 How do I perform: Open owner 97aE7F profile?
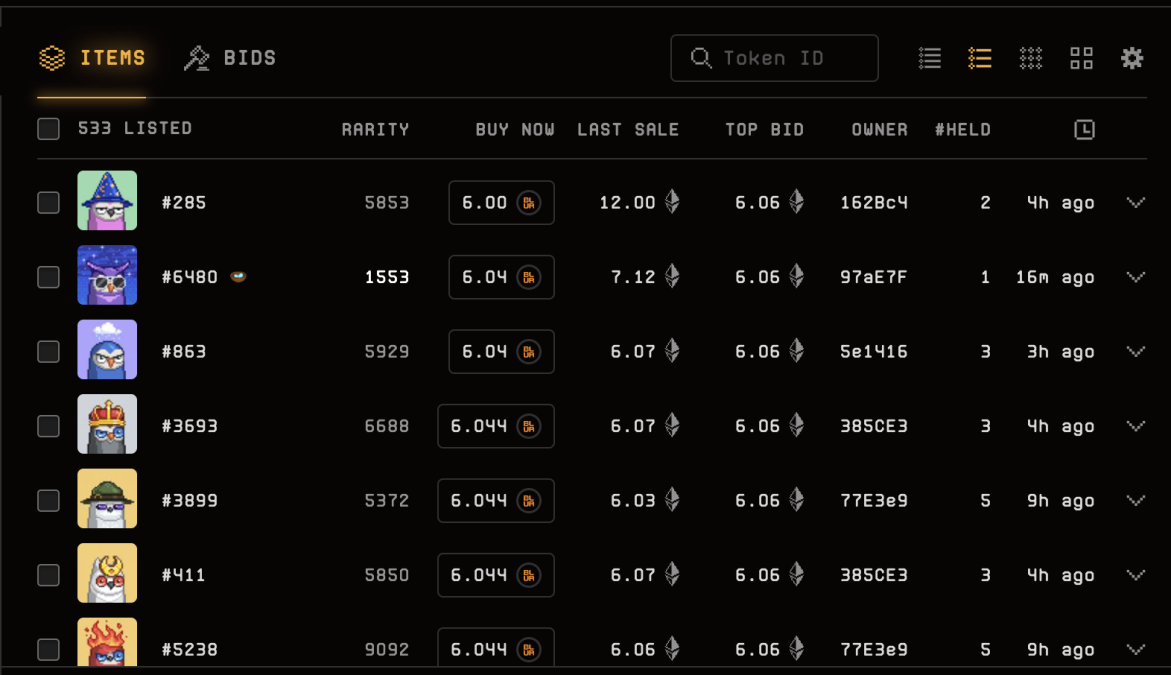coord(874,277)
